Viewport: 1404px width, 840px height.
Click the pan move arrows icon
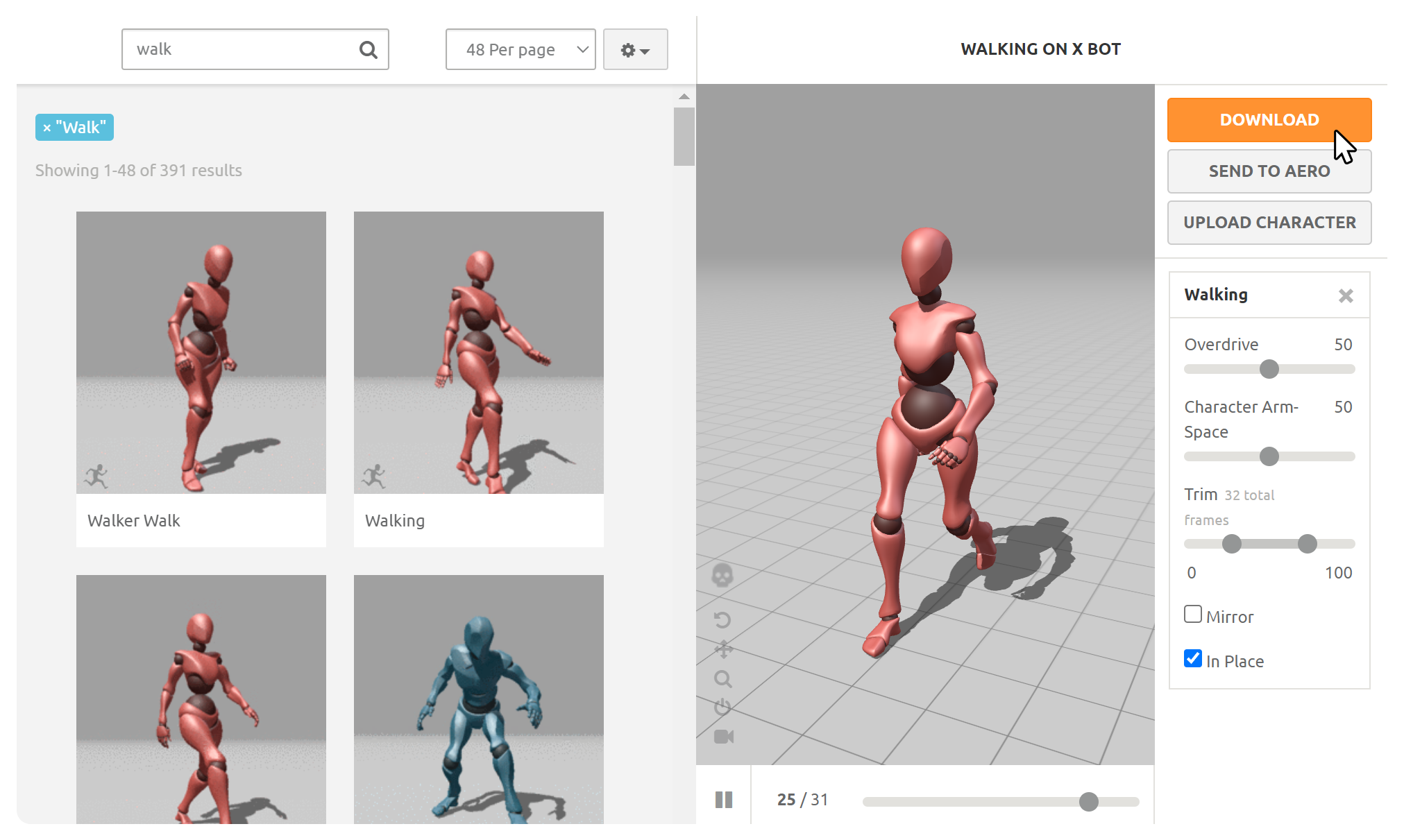[x=723, y=650]
